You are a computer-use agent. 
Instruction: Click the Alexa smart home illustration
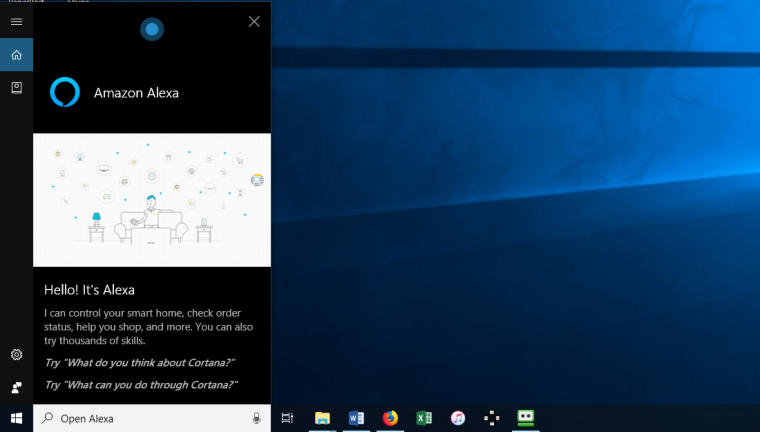pyautogui.click(x=152, y=200)
